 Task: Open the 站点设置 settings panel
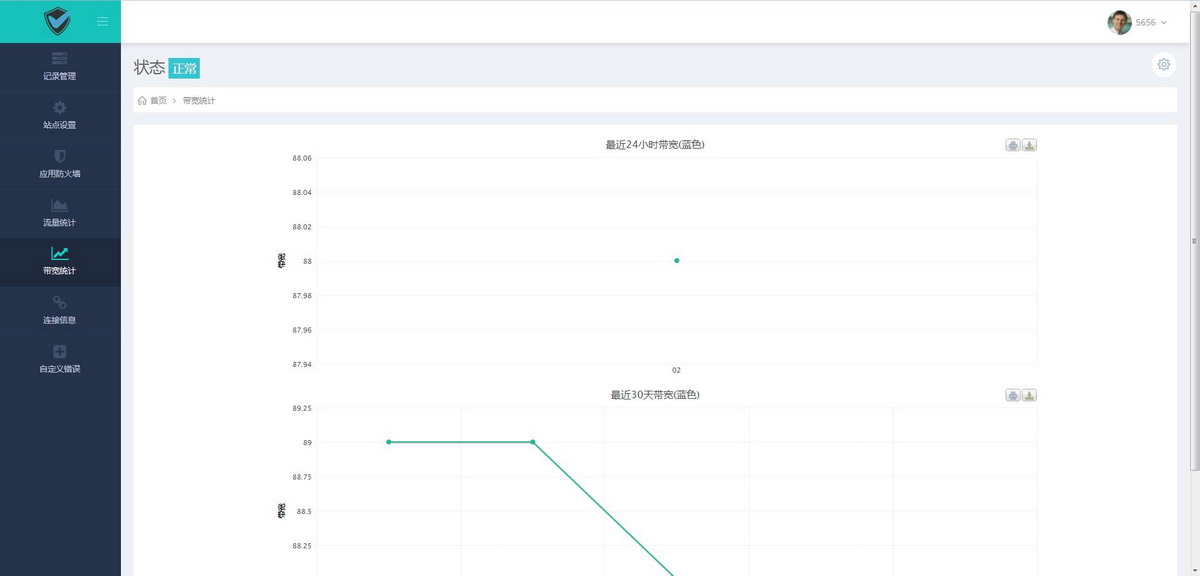[x=59, y=115]
